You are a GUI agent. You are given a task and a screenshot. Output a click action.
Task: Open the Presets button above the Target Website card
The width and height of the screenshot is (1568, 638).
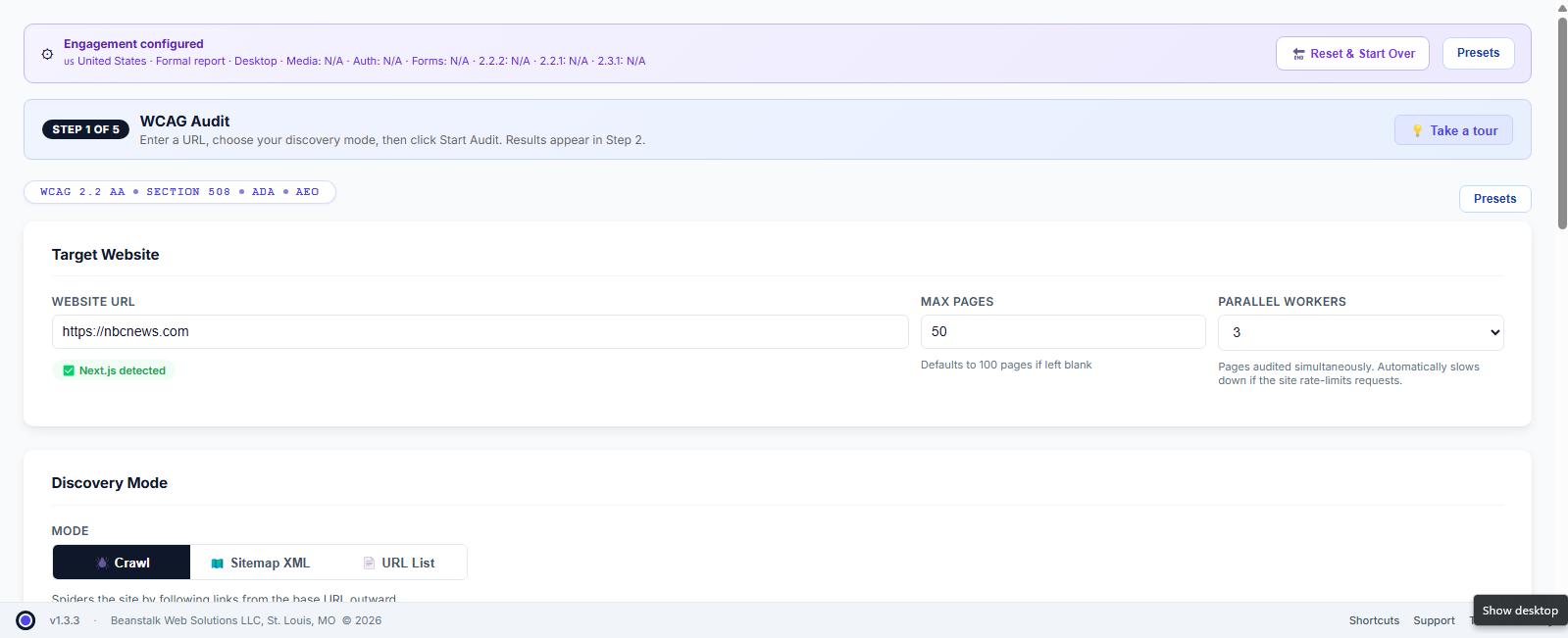coord(1494,199)
